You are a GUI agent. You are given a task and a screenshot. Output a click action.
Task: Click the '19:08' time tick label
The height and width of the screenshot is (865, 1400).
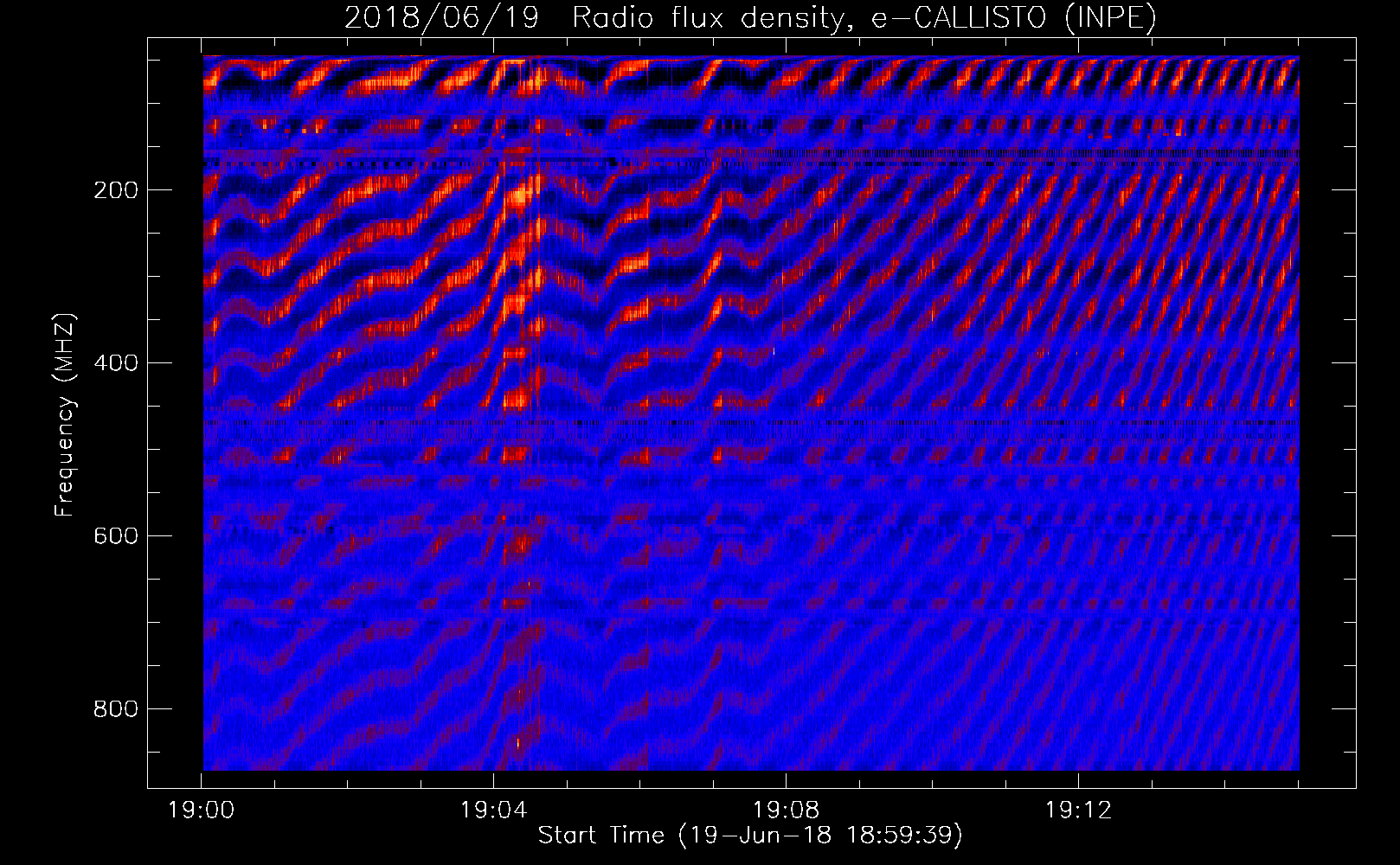coord(787,811)
